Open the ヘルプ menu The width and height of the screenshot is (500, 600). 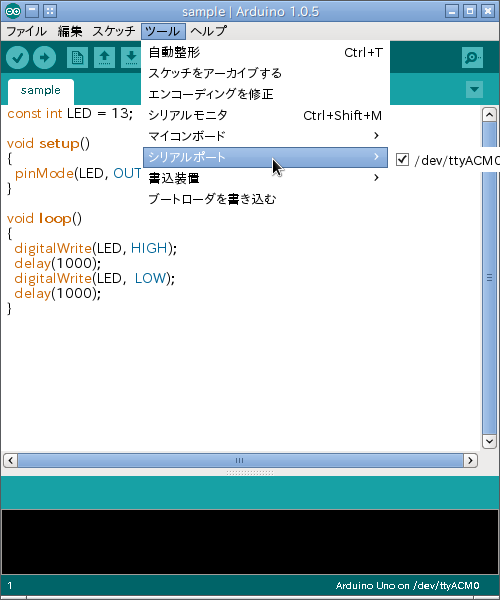pos(208,31)
